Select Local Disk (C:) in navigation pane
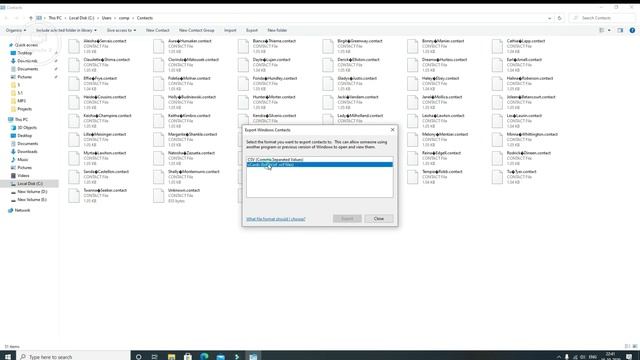The image size is (640, 360). tap(30, 184)
